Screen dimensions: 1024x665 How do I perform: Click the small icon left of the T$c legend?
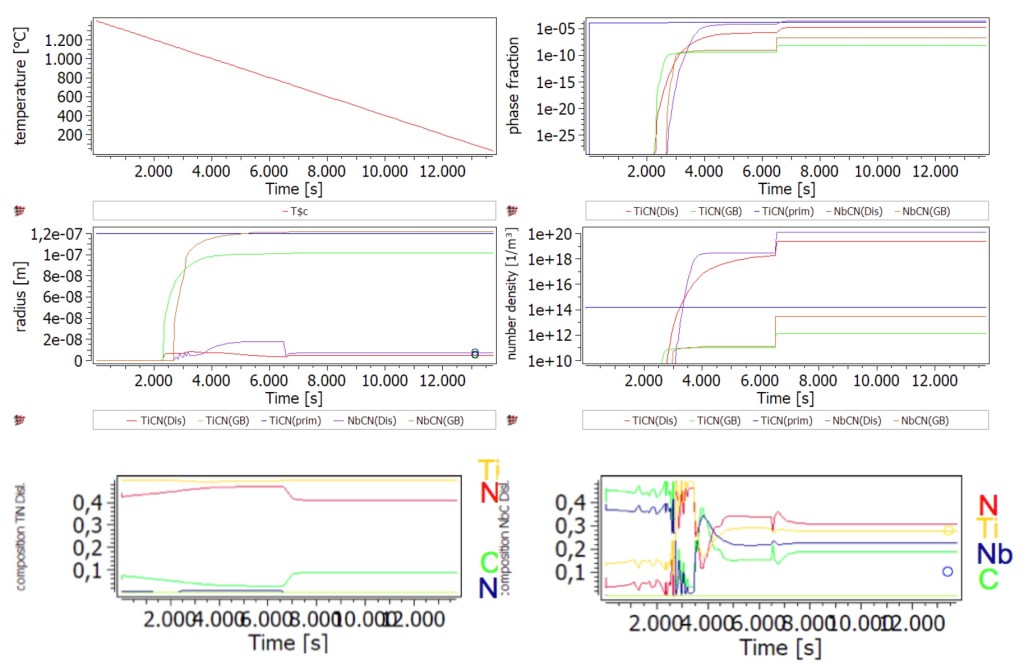click(15, 211)
